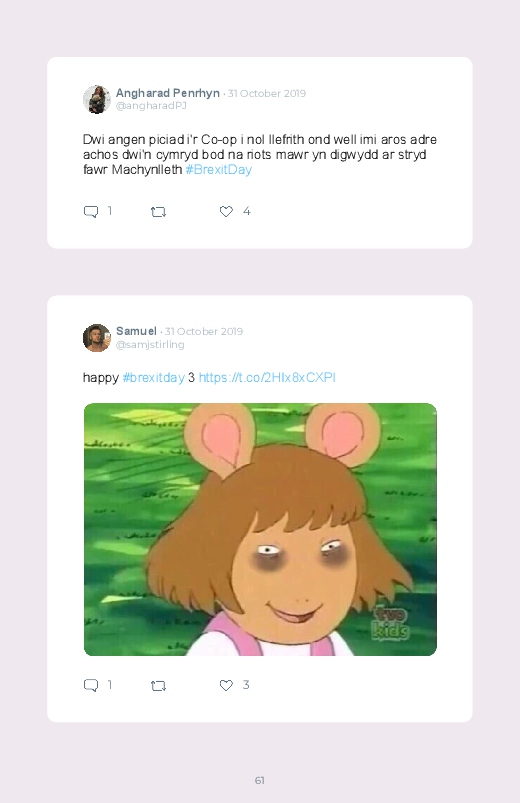This screenshot has height=803, width=520.
Task: Like Samuel's tweet using the heart icon
Action: 226,685
